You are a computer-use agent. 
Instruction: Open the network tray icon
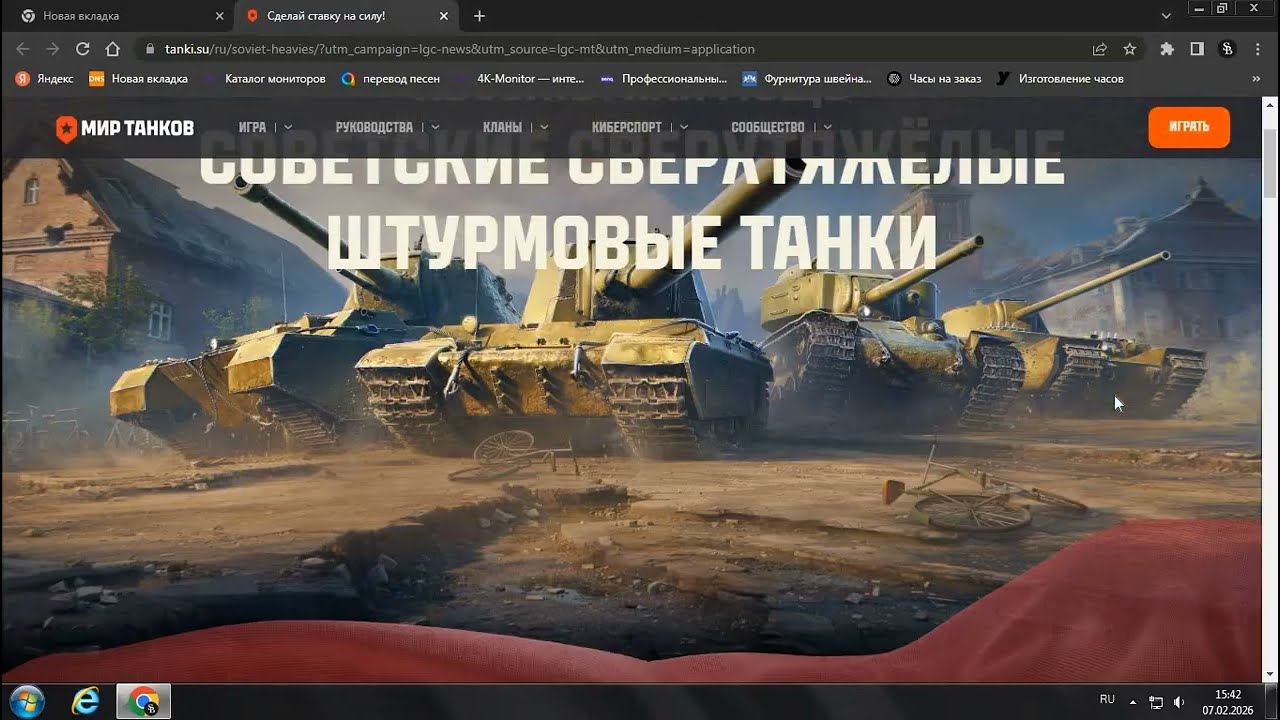1156,701
